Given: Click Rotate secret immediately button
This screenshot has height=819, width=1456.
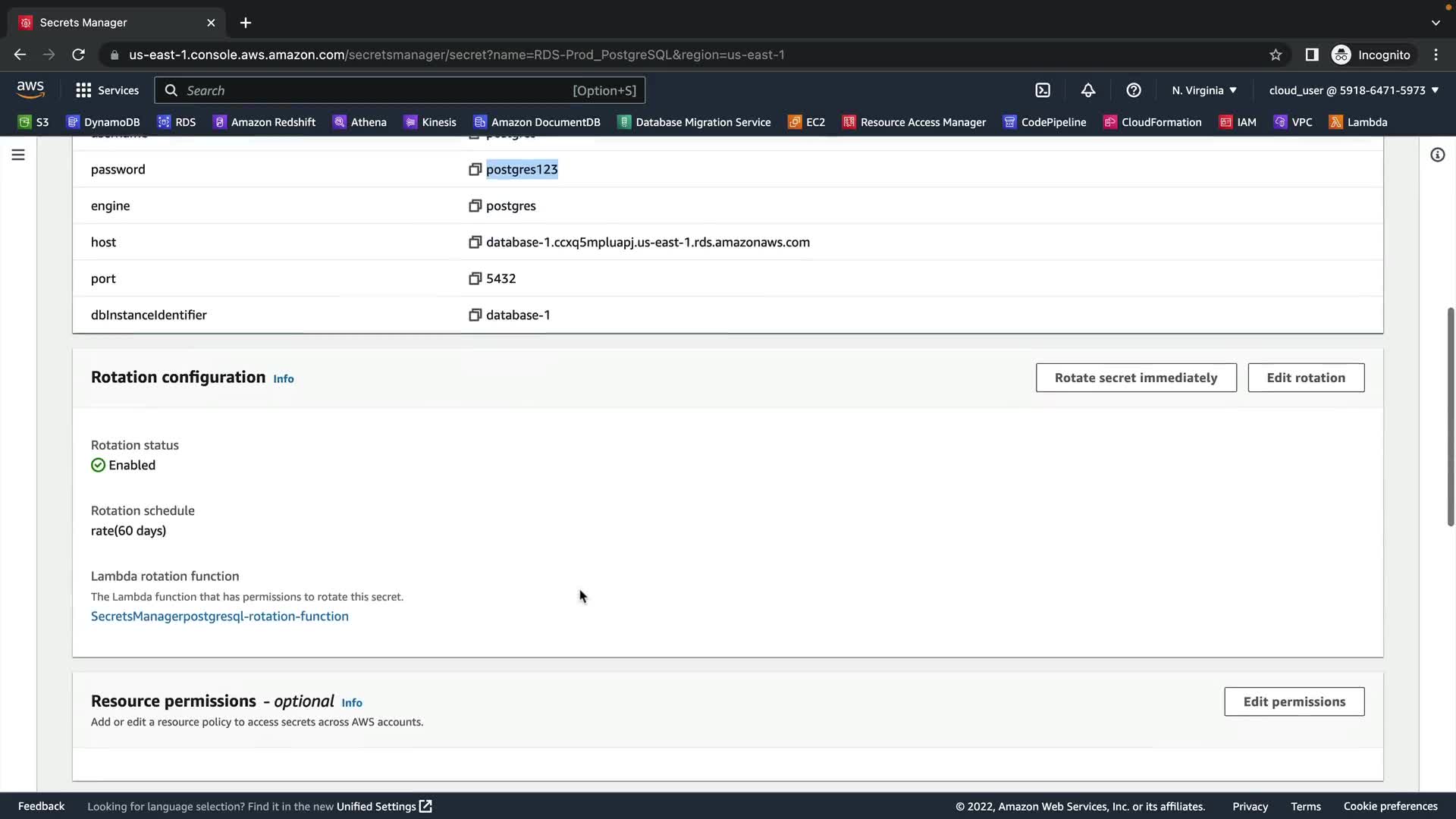Looking at the screenshot, I should (x=1135, y=378).
